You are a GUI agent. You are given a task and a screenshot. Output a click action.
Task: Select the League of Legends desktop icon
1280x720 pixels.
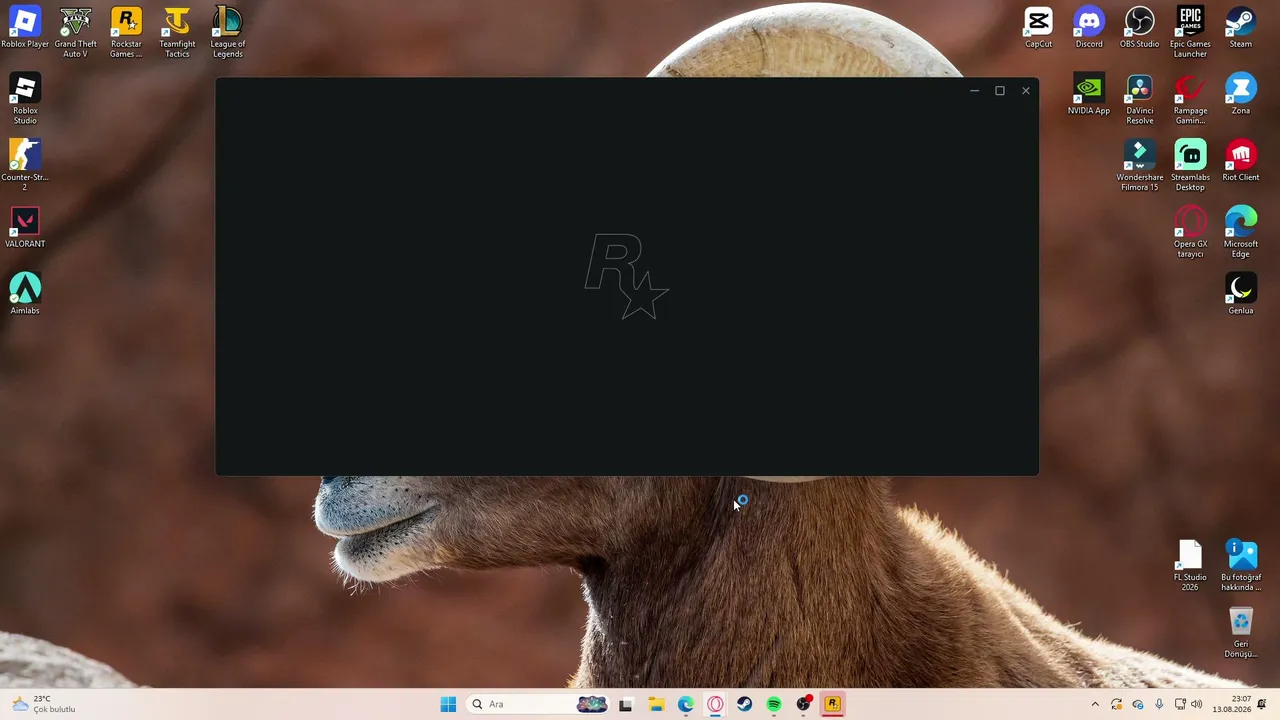click(228, 33)
